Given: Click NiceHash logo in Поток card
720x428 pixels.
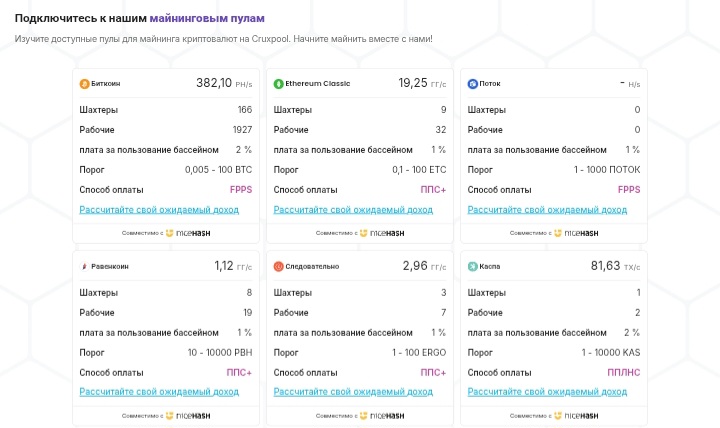Looking at the screenshot, I should click(x=576, y=233).
